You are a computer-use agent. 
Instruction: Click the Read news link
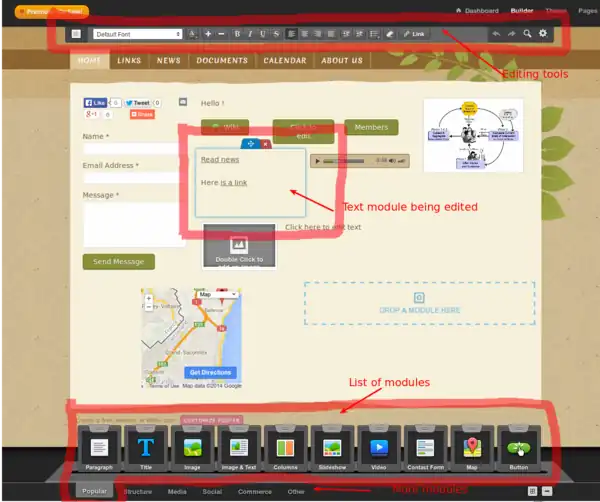coord(220,159)
